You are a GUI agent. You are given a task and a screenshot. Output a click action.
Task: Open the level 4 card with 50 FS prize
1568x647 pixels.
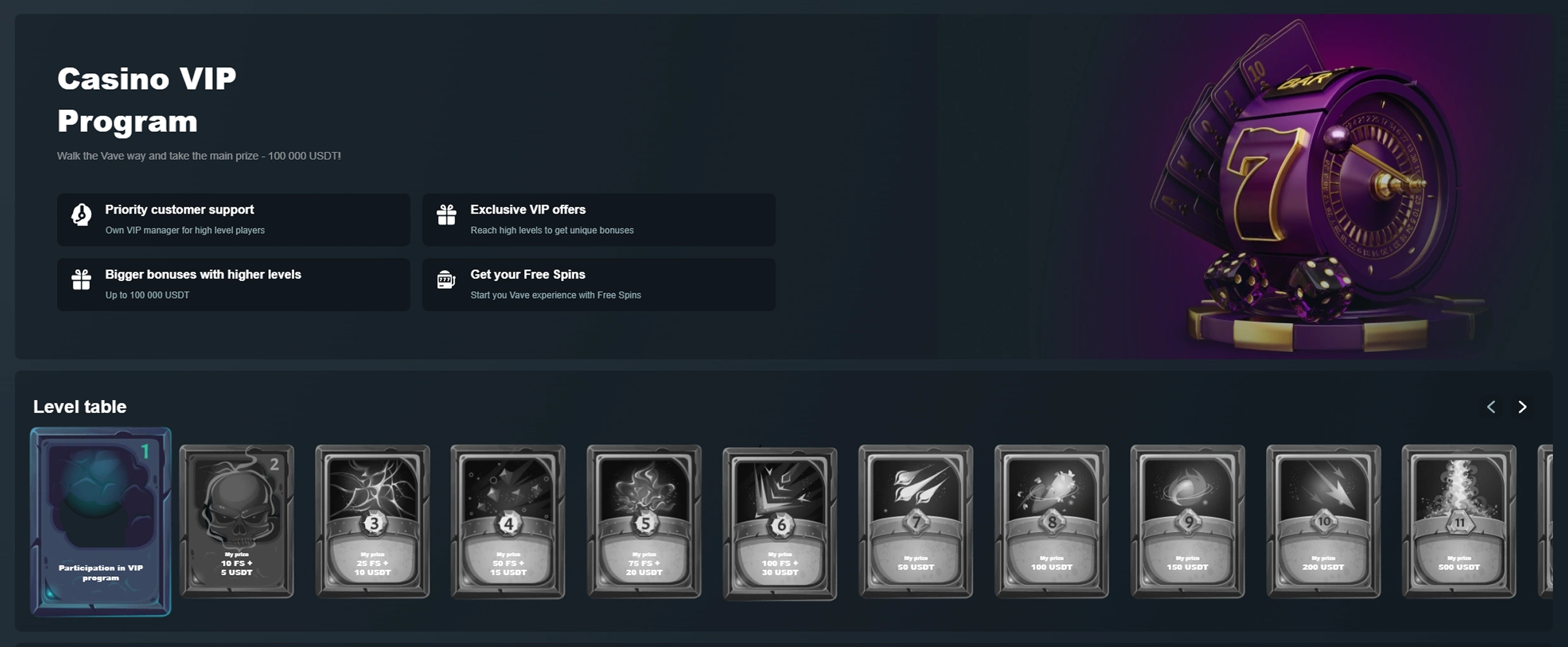[x=508, y=521]
